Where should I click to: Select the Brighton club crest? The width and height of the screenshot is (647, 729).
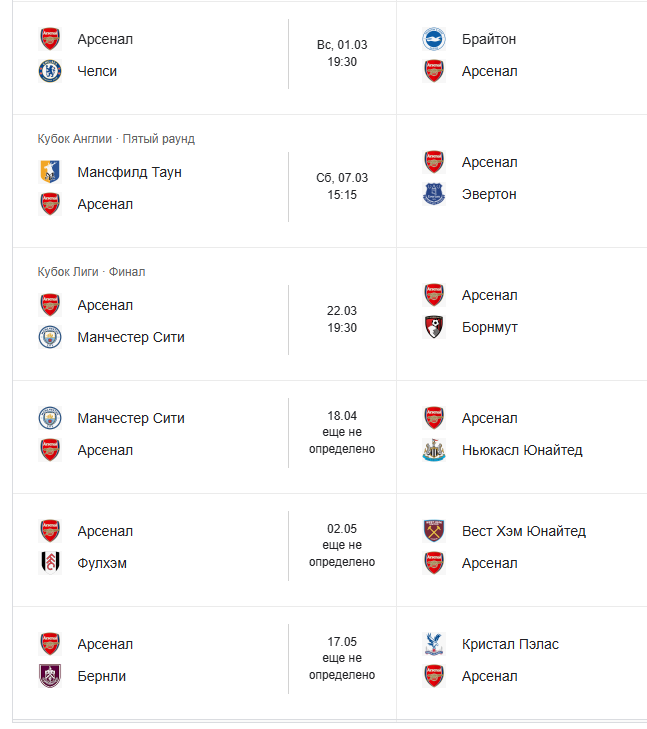click(x=433, y=39)
